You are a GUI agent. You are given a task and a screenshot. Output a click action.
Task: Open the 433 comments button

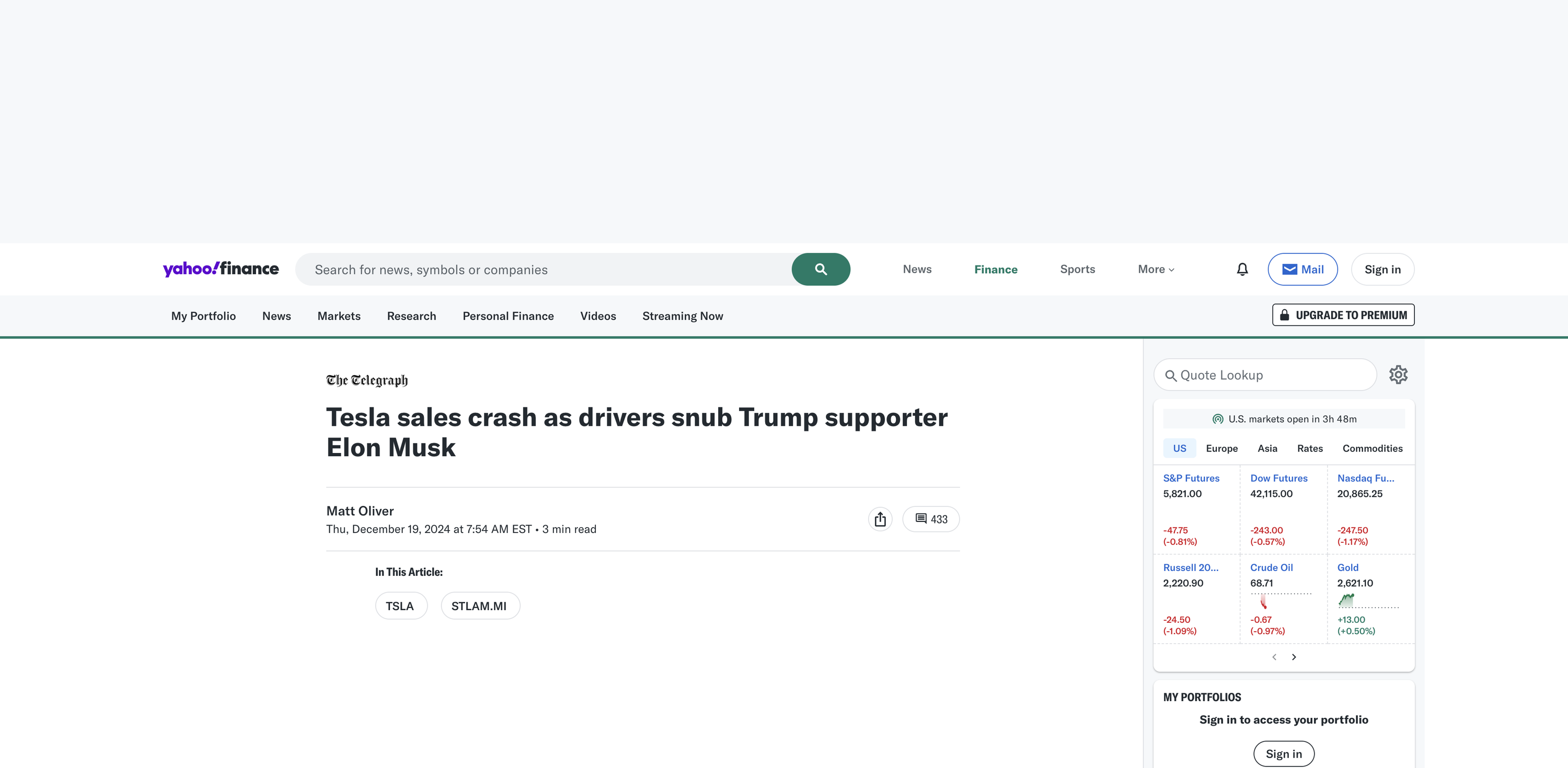pos(931,519)
